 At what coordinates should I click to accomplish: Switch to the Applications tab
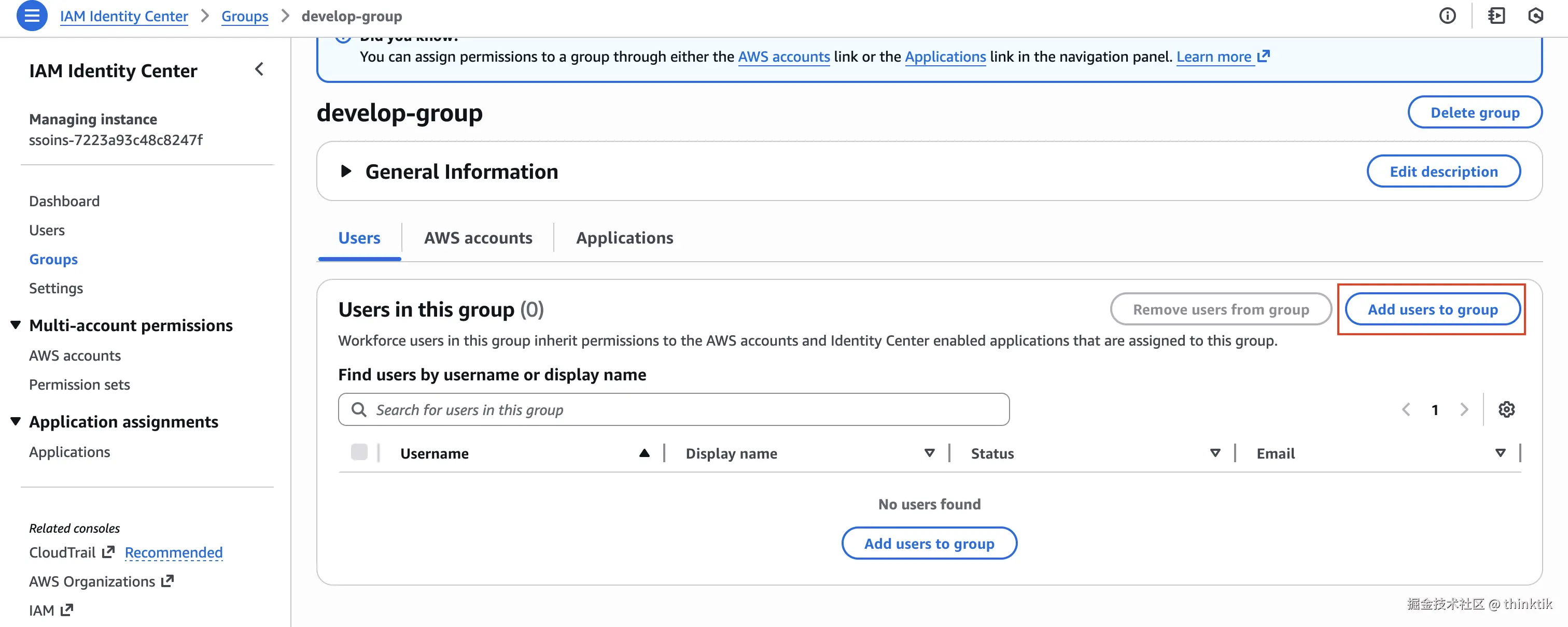(624, 238)
